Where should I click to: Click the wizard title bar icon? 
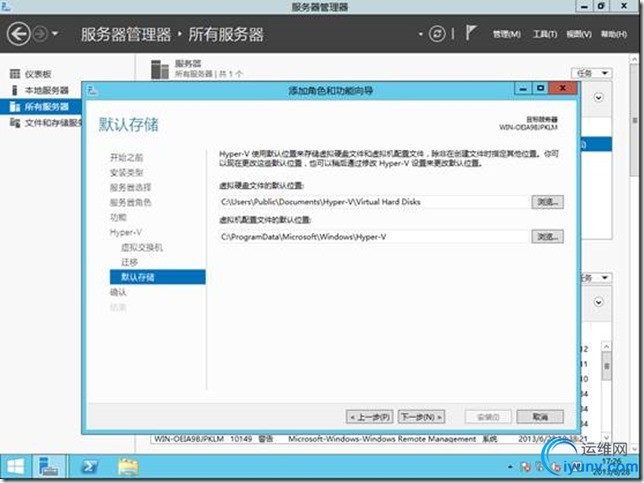pyautogui.click(x=92, y=90)
